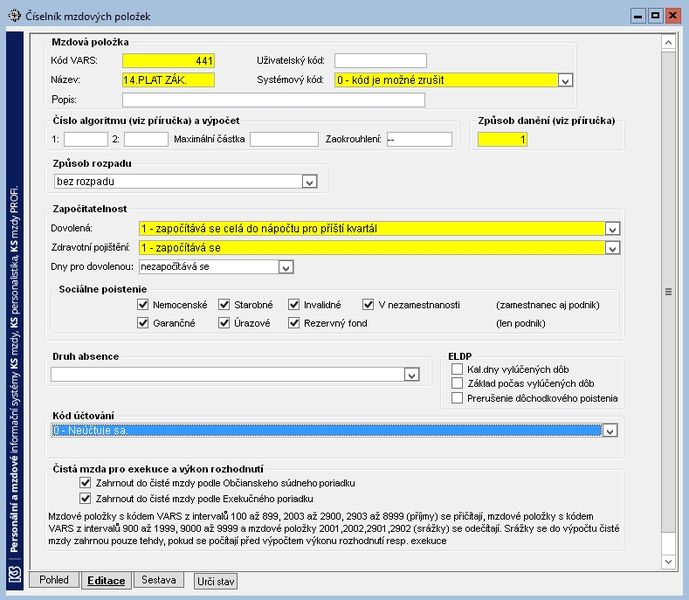Open the Dovolená dropdown arrow
The image size is (689, 600).
click(x=613, y=229)
